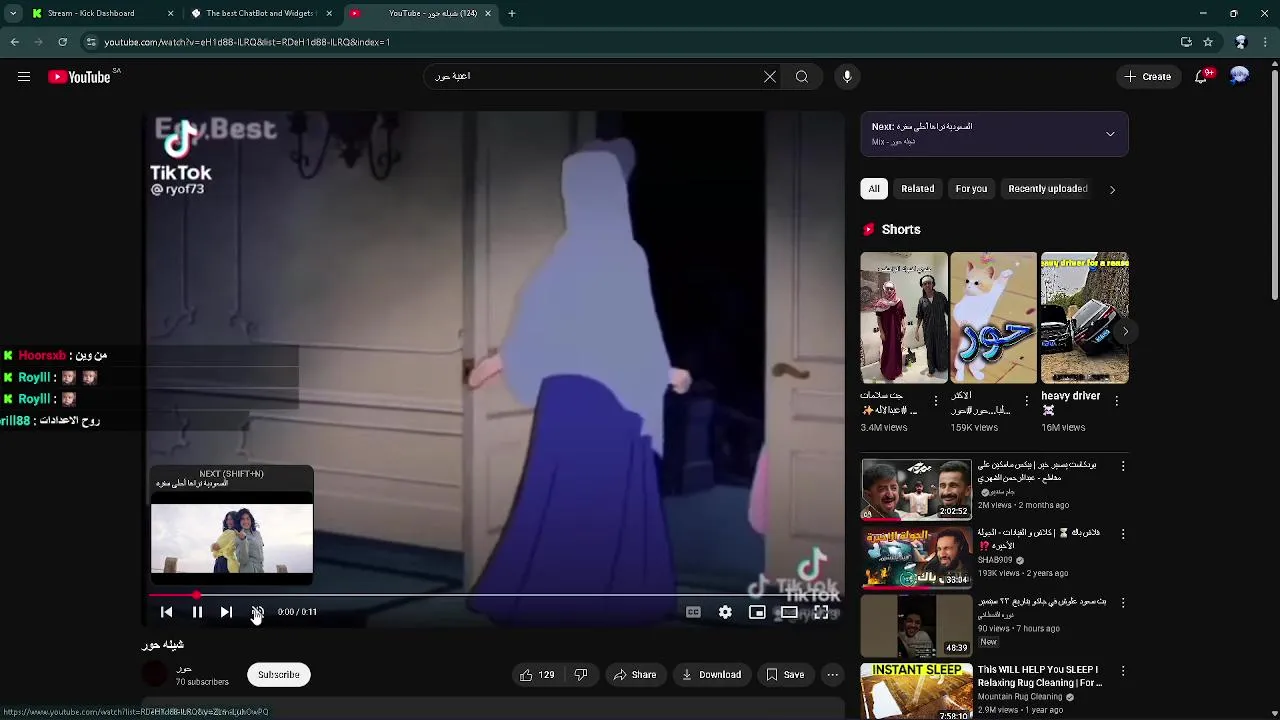Screen dimensions: 1280x720
Task: Toggle theater mode on the player
Action: coord(789,612)
